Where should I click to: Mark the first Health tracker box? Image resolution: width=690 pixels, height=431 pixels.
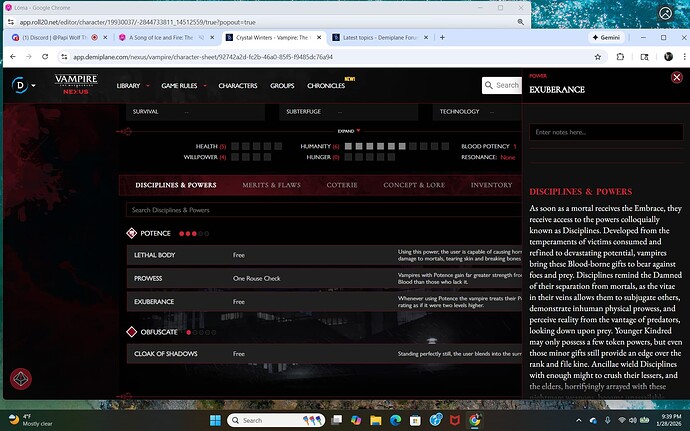(x=235, y=146)
